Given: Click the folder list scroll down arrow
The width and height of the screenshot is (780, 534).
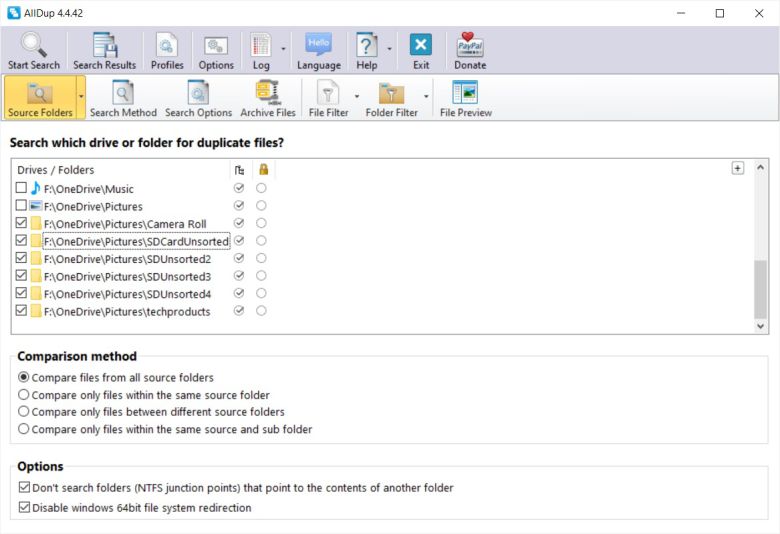Looking at the screenshot, I should (760, 326).
